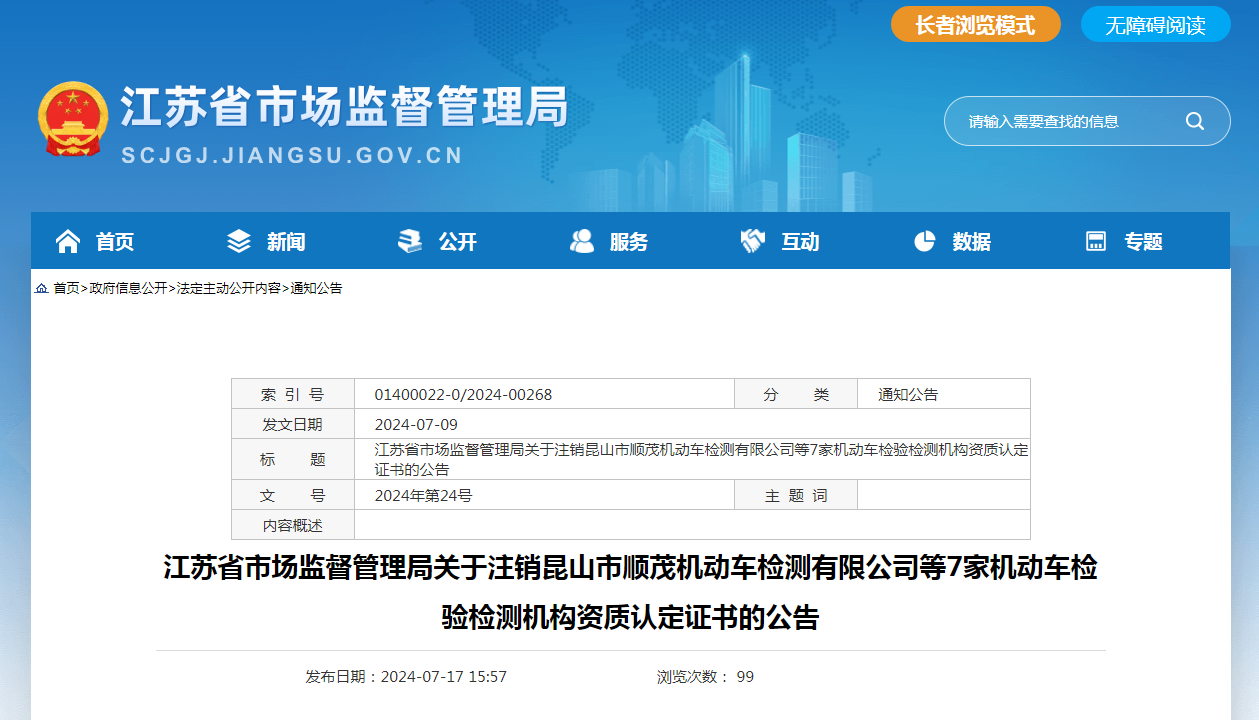Go to 政府信息公开 in breadcrumb
1259x720 pixels.
coord(128,288)
